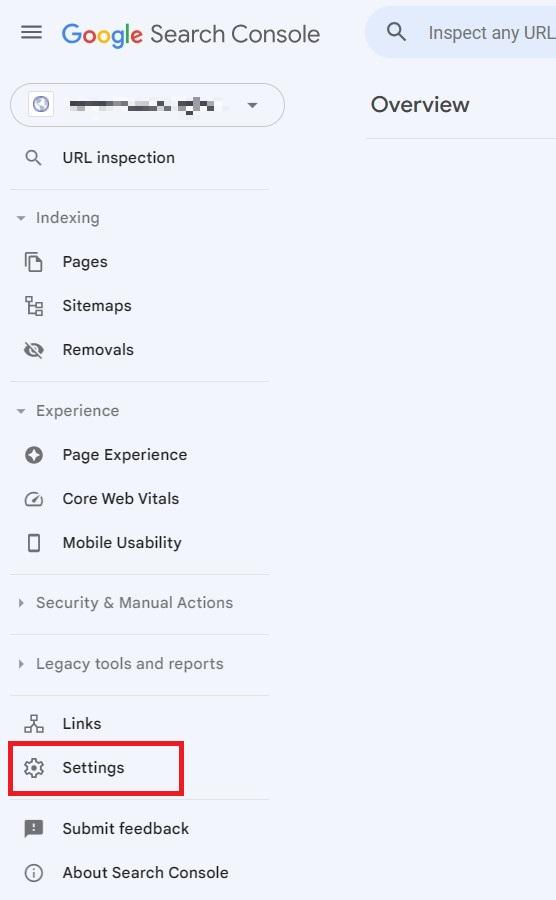
Task: Expand Legacy tools and reports
Action: 120,664
